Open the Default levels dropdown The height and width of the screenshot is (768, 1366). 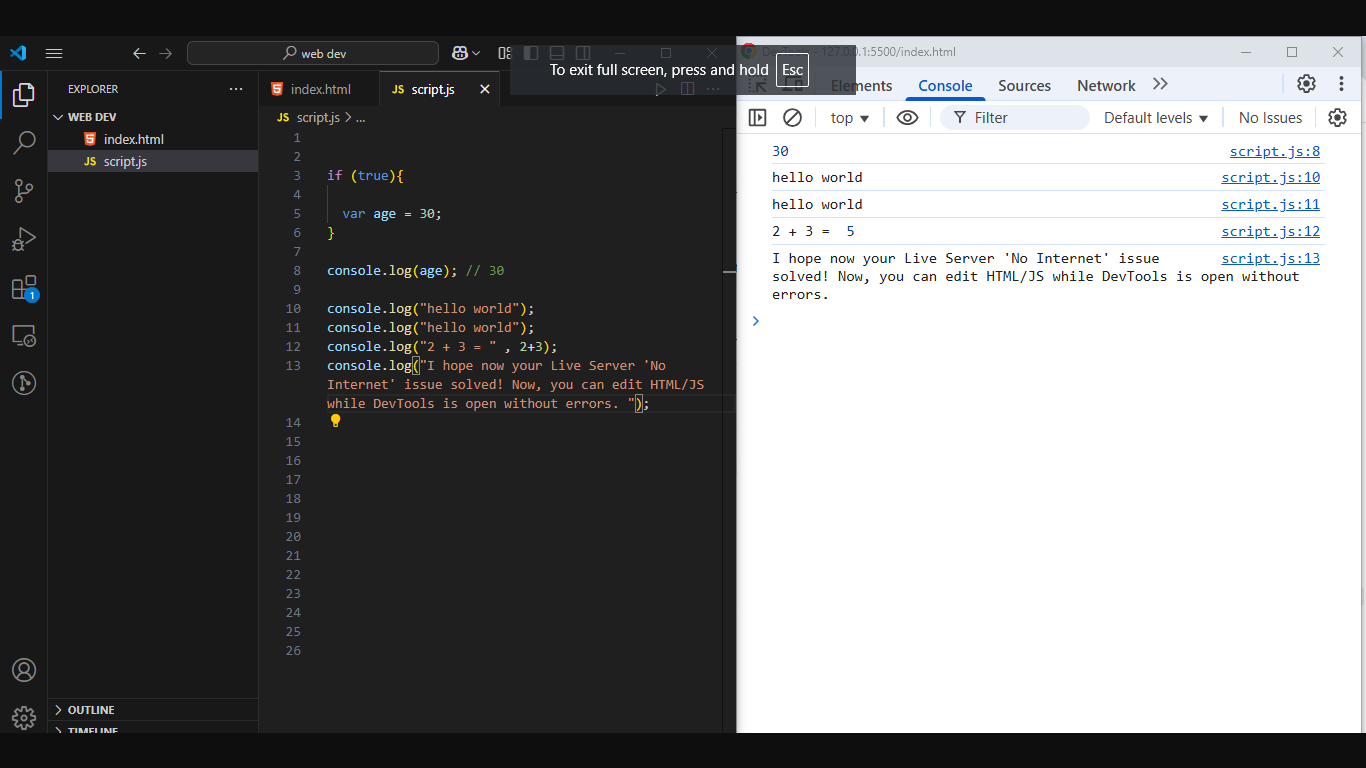click(x=1156, y=118)
